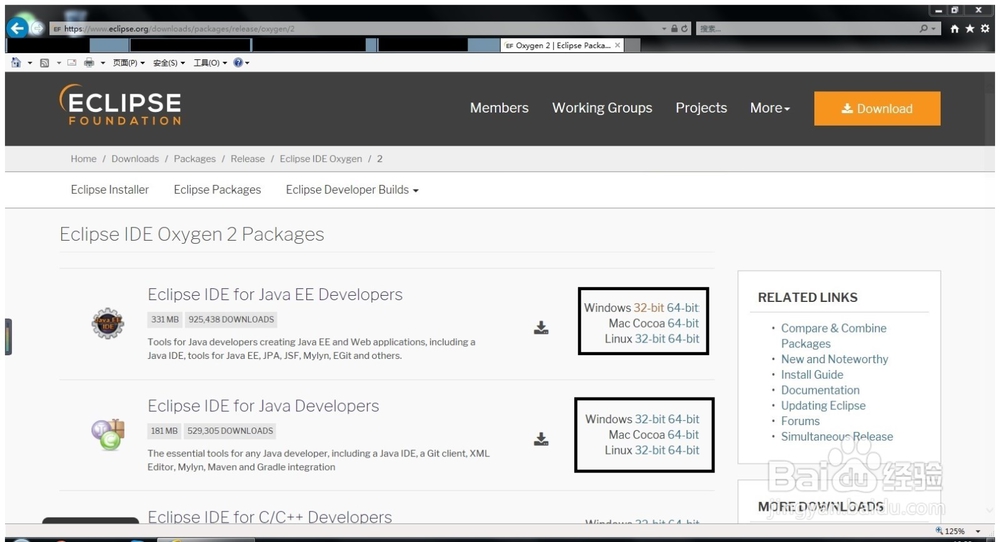Open Eclipse IDE for Java Developers title

click(x=263, y=406)
